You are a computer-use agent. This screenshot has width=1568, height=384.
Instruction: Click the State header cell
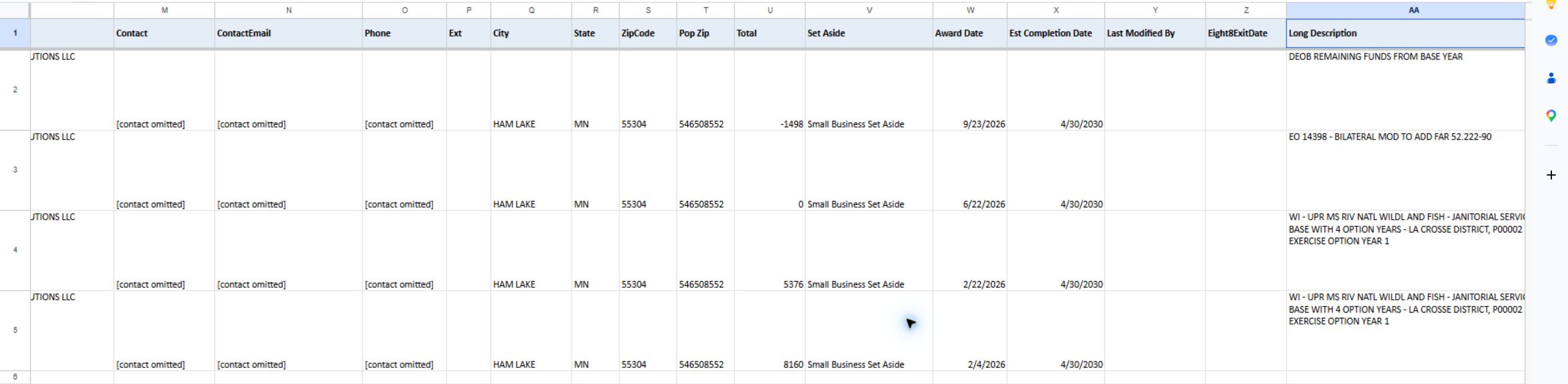[x=595, y=33]
